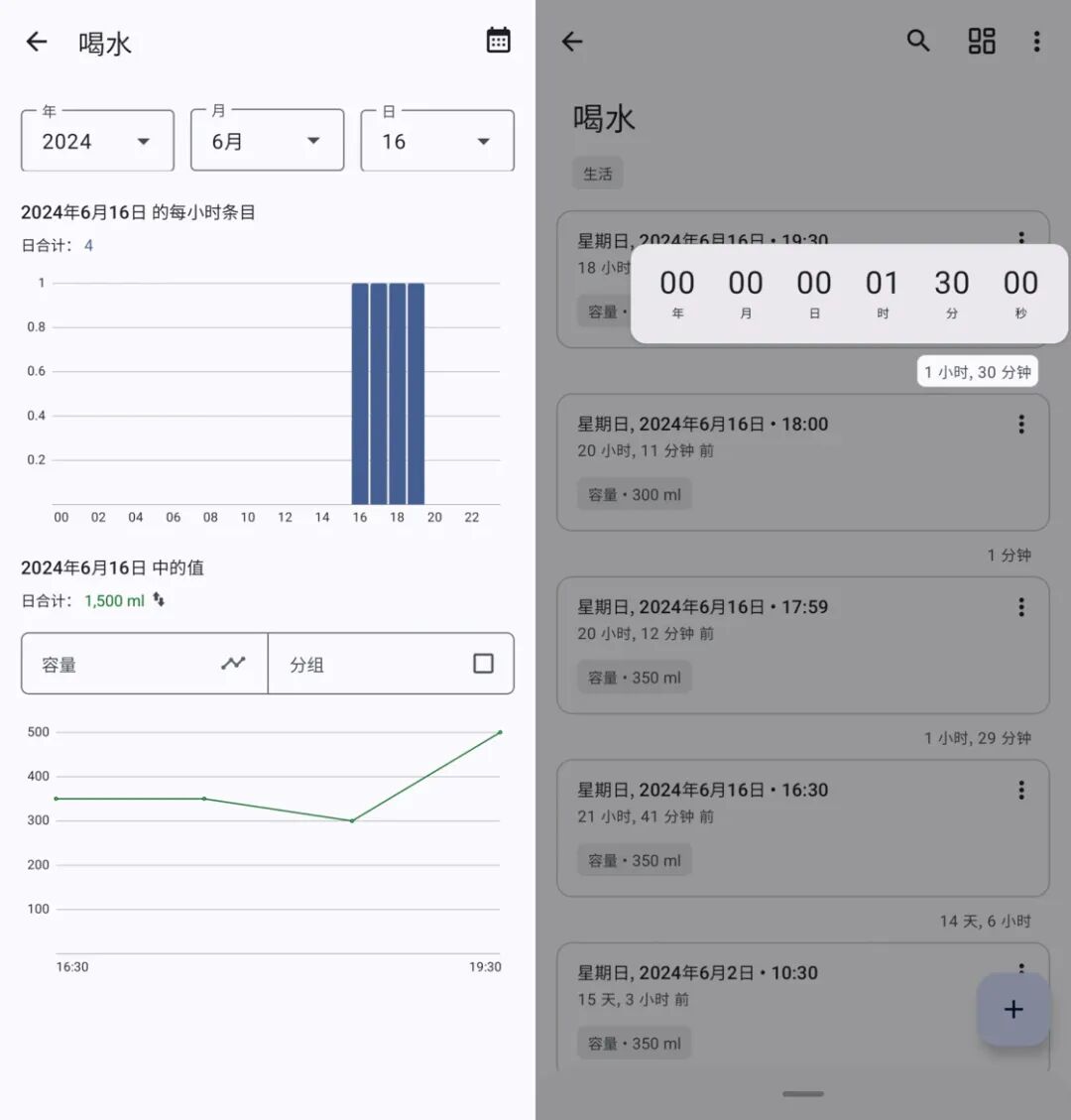Tap the 容量 · 300 ml chip

pyautogui.click(x=634, y=494)
